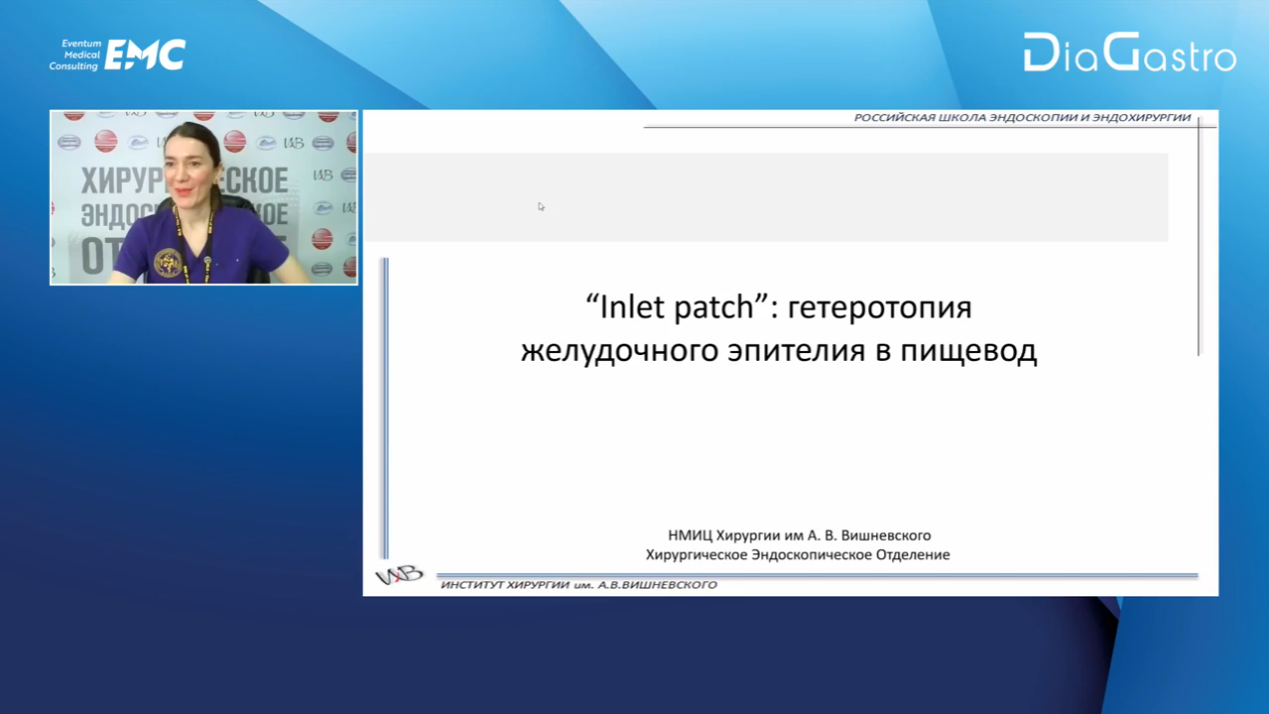Screen dimensions: 1269x714
Task: Click the mouse pointer in the gray banner
Action: [541, 207]
